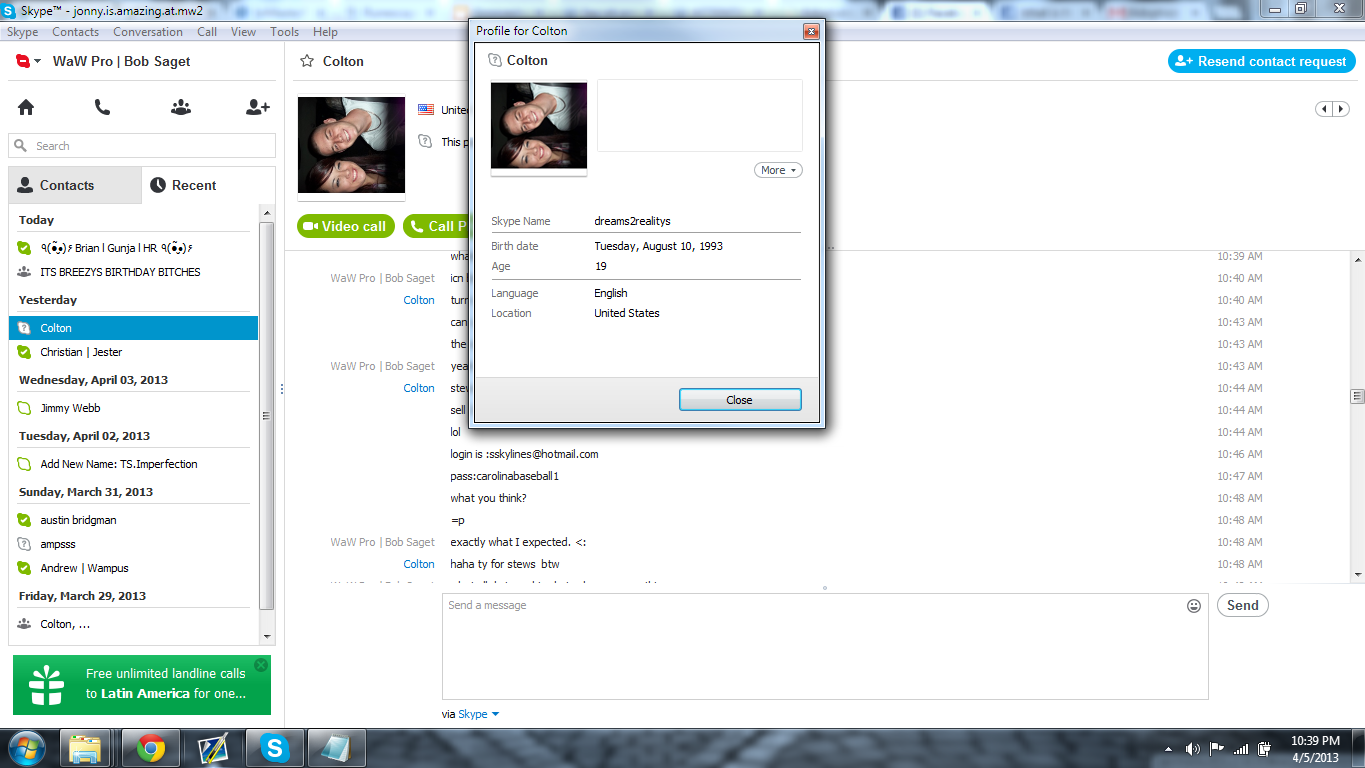The width and height of the screenshot is (1365, 768).
Task: Launch Google Chrome from the taskbar
Action: click(151, 748)
